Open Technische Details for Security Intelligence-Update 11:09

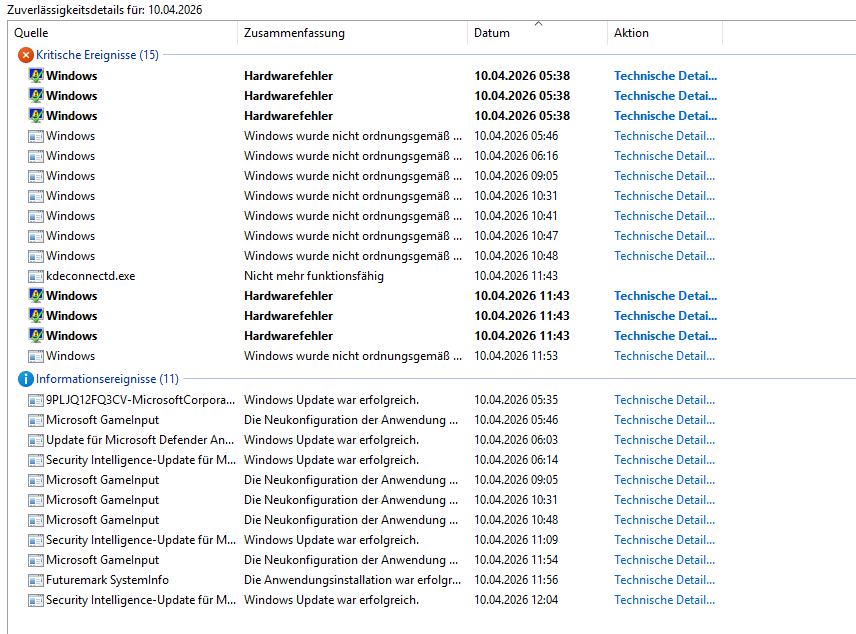664,540
